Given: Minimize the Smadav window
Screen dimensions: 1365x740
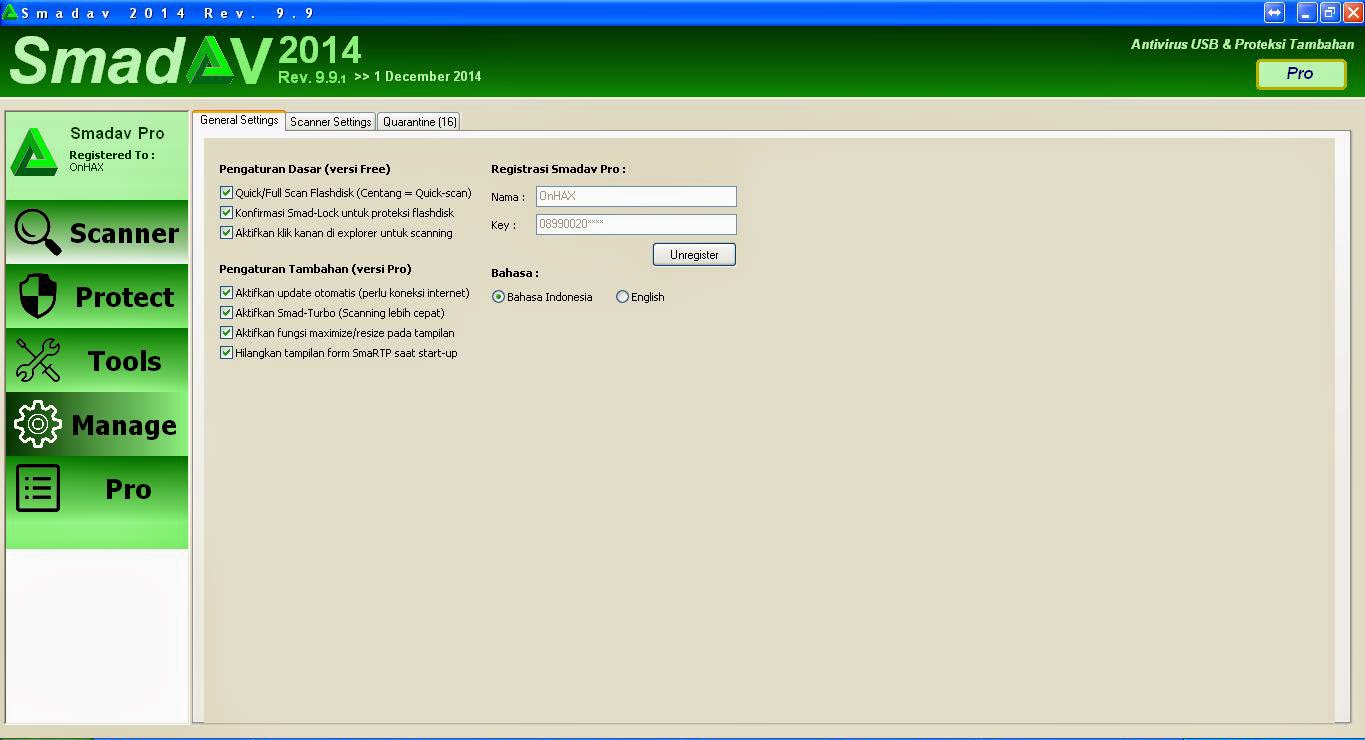Looking at the screenshot, I should 1307,13.
